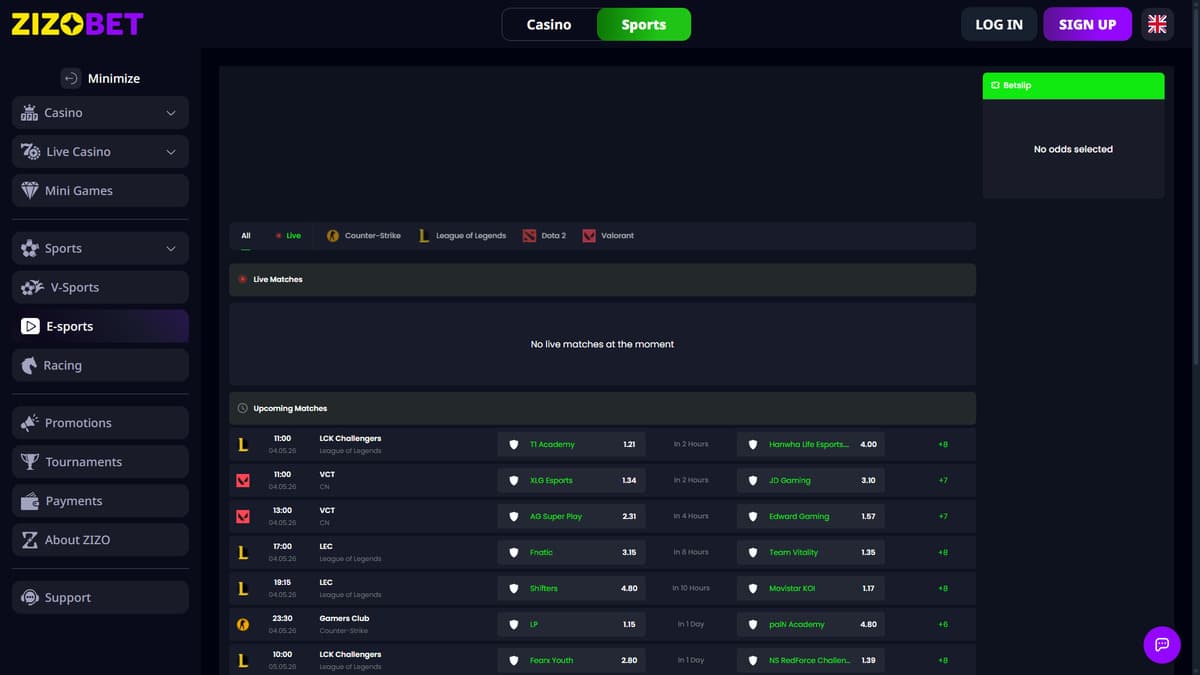
Task: Click the E-sports play icon
Action: (x=30, y=326)
